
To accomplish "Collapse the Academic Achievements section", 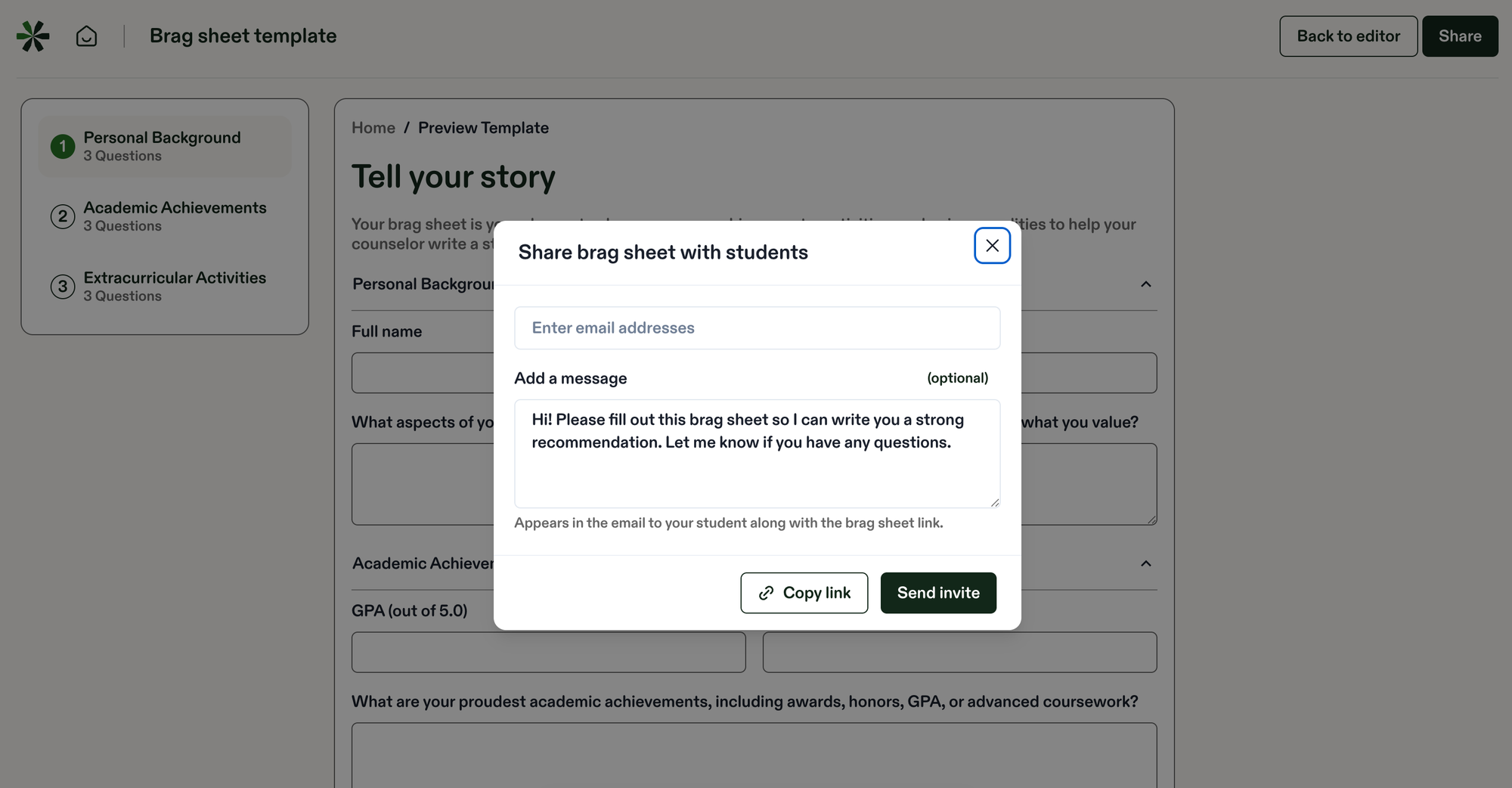I will click(1146, 563).
